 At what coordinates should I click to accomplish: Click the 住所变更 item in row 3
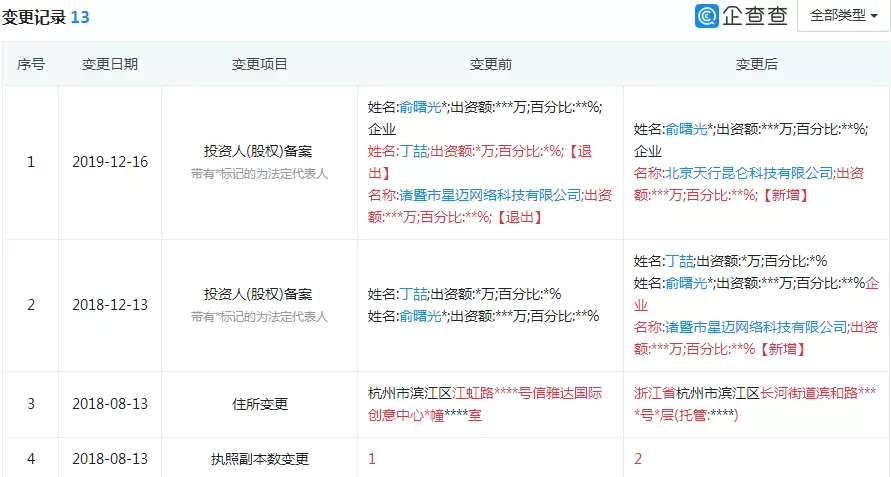(260, 404)
